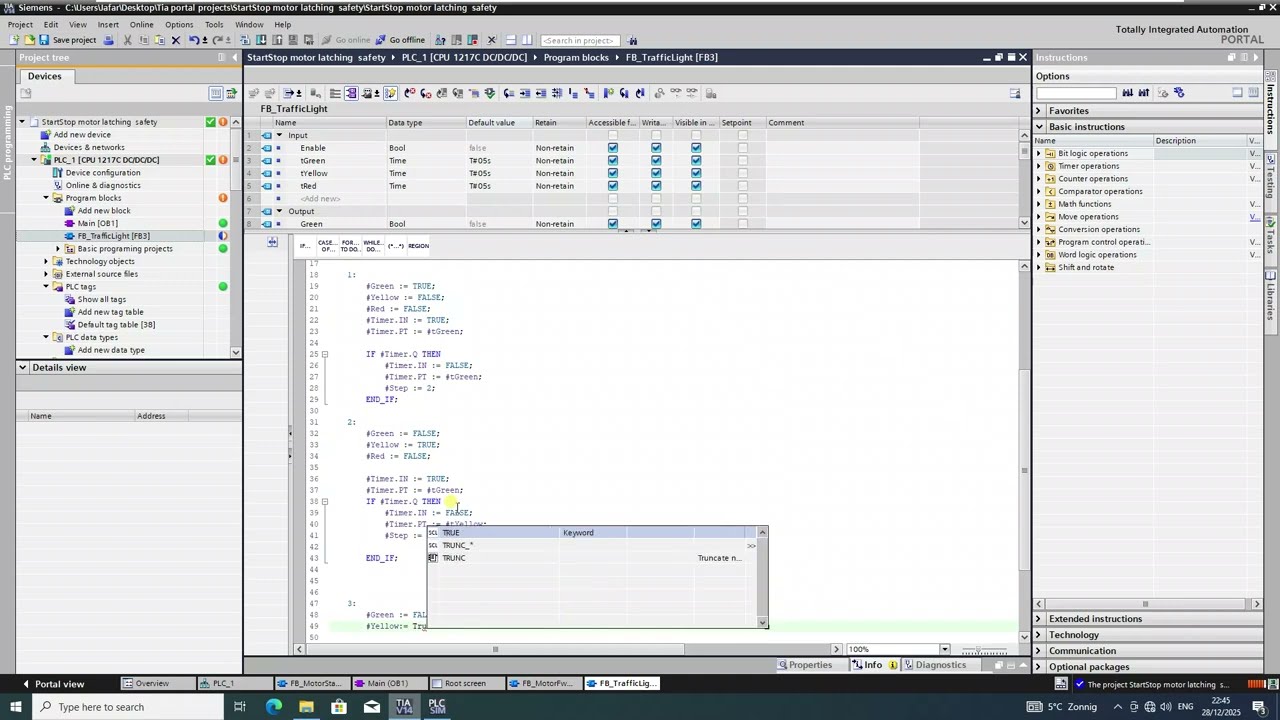Image resolution: width=1280 pixels, height=720 pixels.
Task: Insert a comment section (*...*) template
Action: [x=395, y=245]
